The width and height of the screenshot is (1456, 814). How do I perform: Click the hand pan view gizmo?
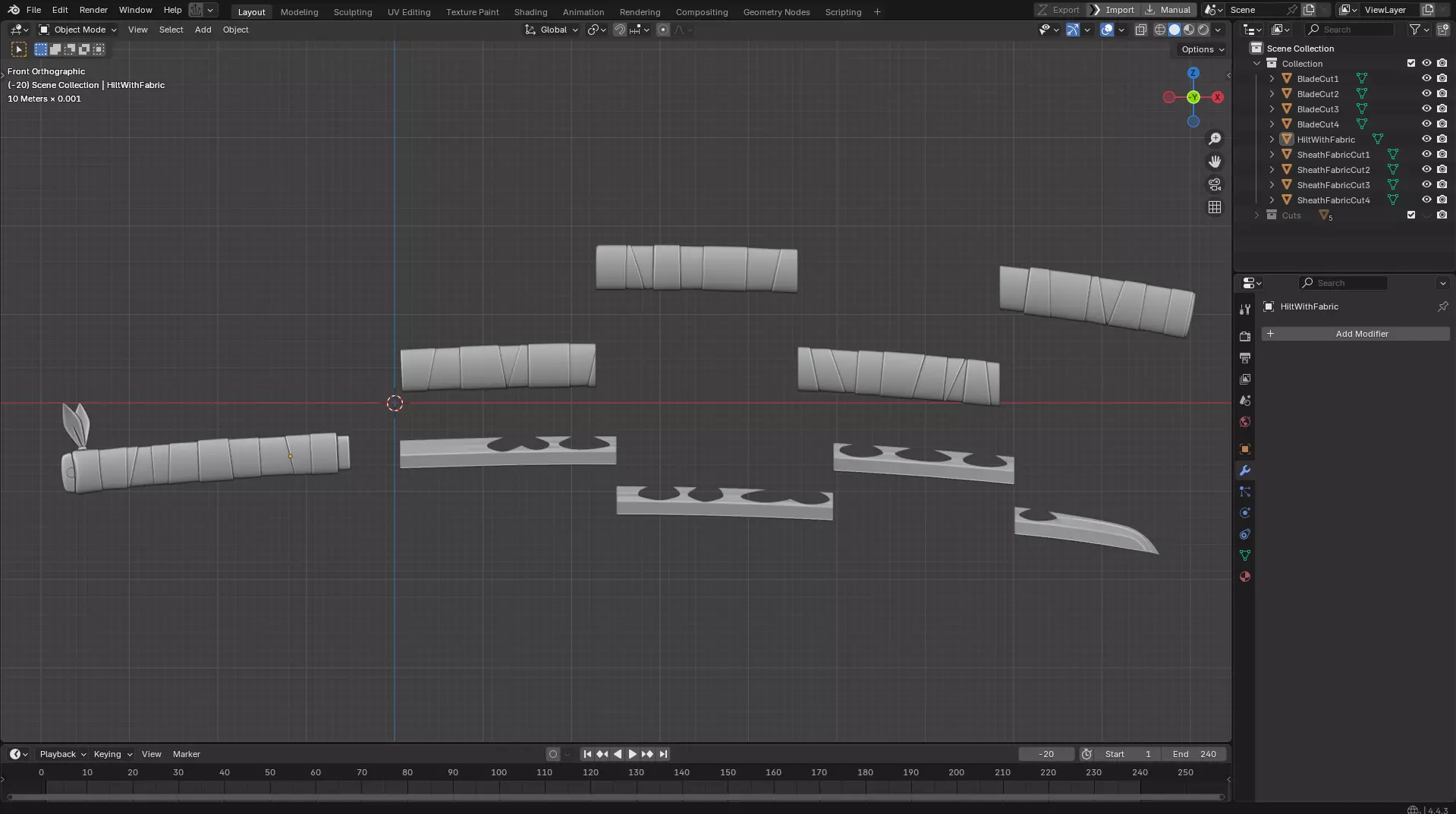click(x=1215, y=162)
